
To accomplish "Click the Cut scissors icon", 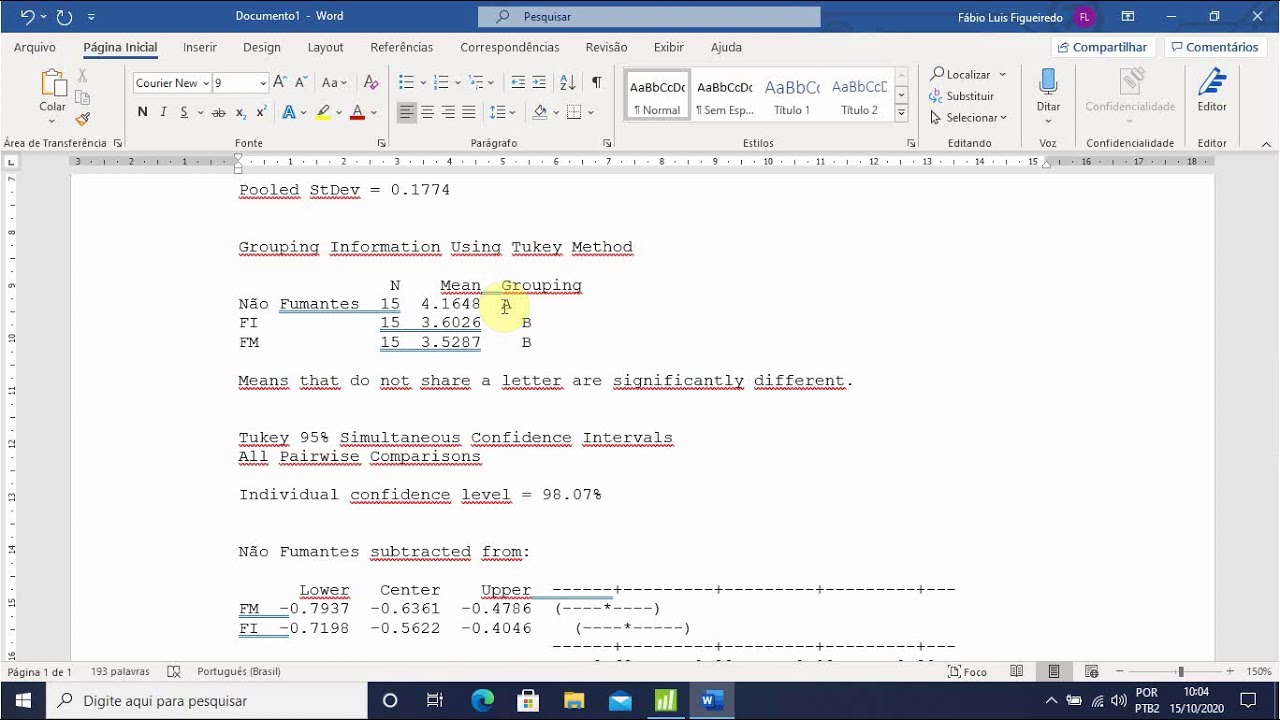I will point(82,76).
